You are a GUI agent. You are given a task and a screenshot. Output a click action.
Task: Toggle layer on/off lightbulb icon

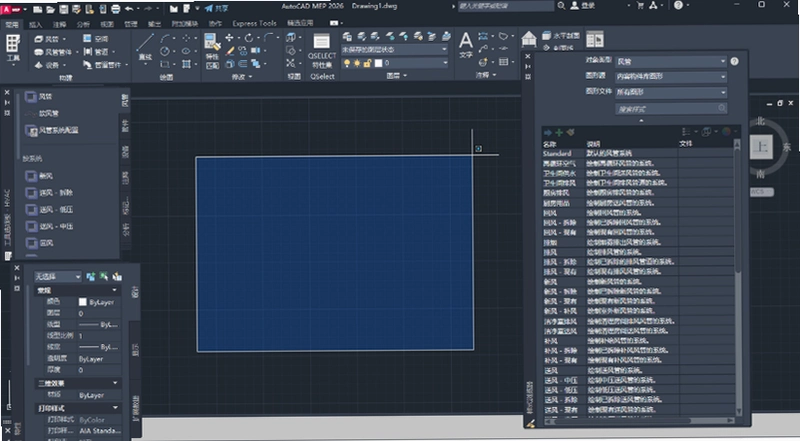pos(347,63)
